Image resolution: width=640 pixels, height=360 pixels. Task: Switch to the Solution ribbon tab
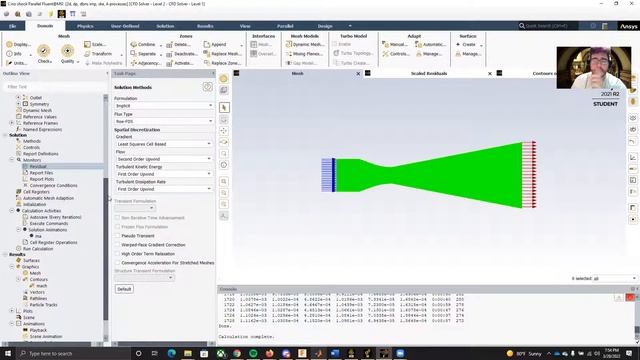[x=165, y=26]
